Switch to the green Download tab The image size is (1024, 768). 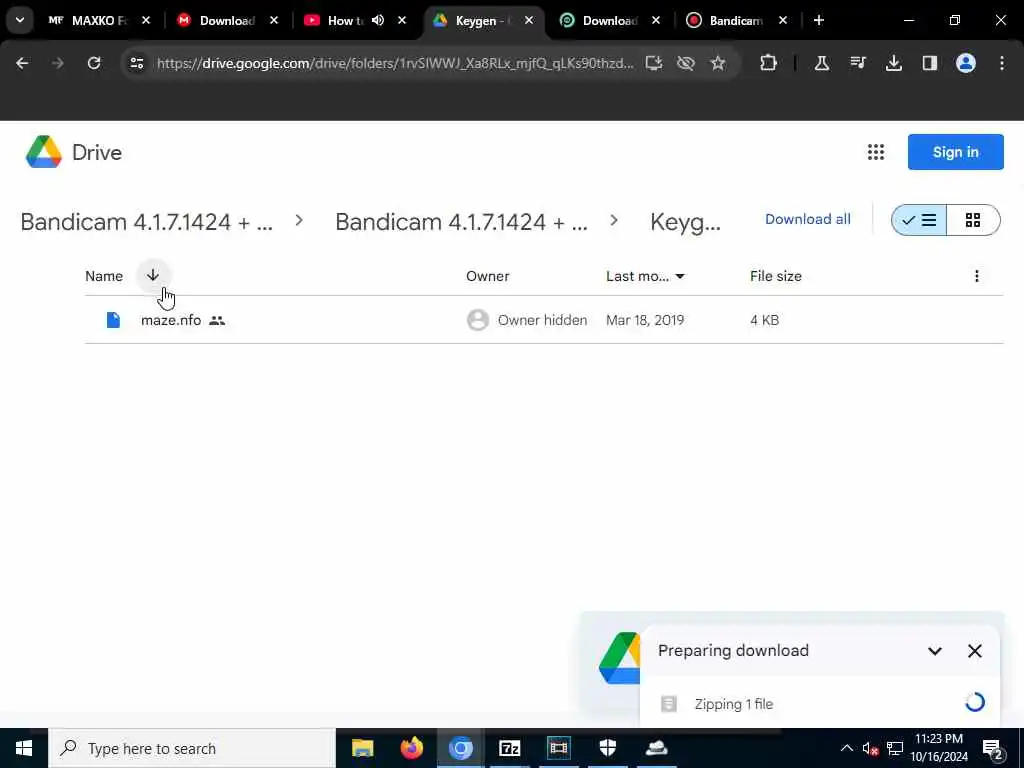pos(609,20)
